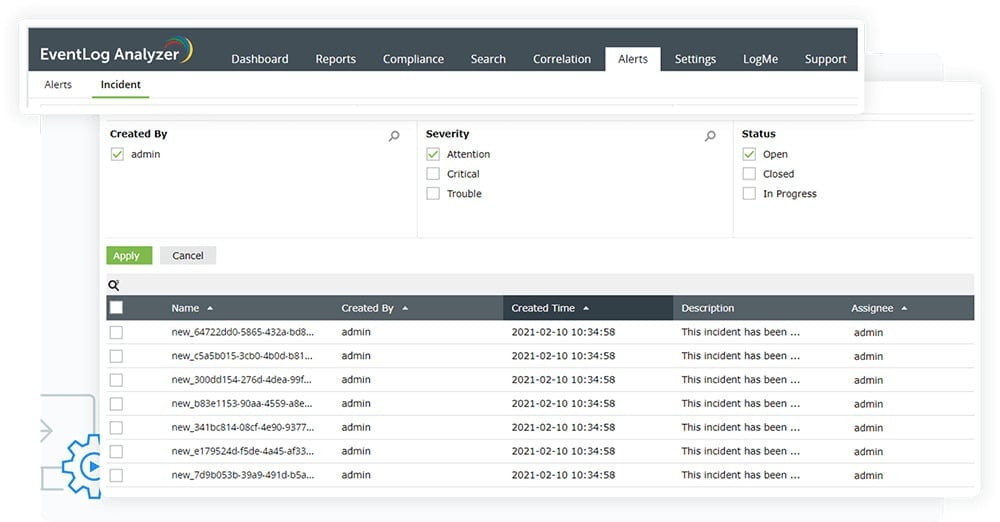Sort by Created Time column arrow
The height and width of the screenshot is (522, 1000).
(x=586, y=308)
